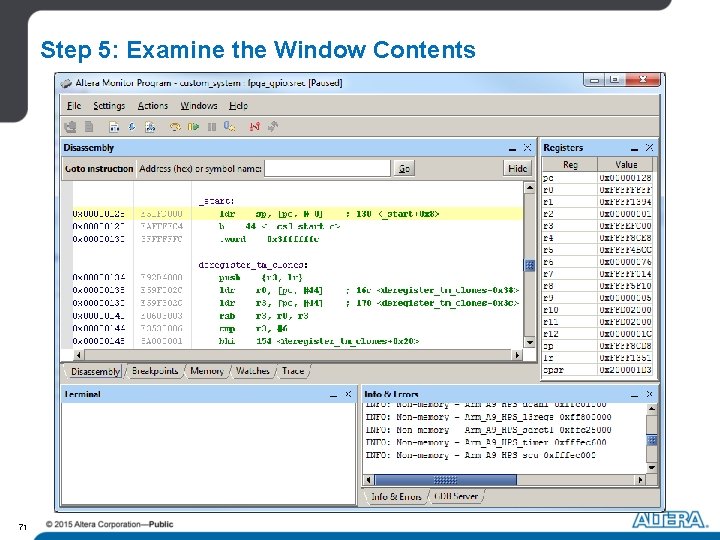
Task: Click Disassembly vertical scrollbar up arrow
Action: point(529,187)
